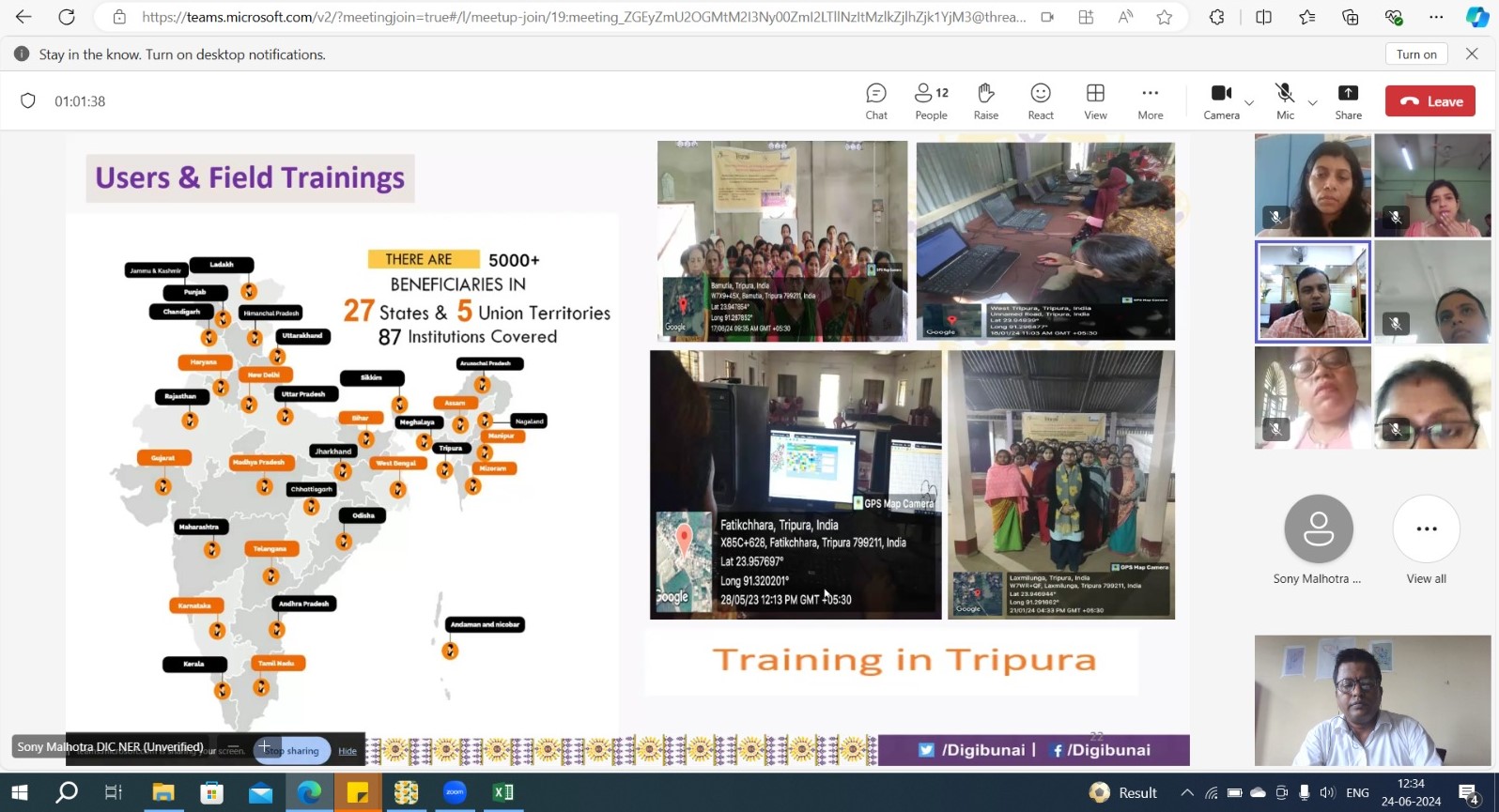
Task: Open Zoom from the taskbar
Action: pyautogui.click(x=455, y=793)
